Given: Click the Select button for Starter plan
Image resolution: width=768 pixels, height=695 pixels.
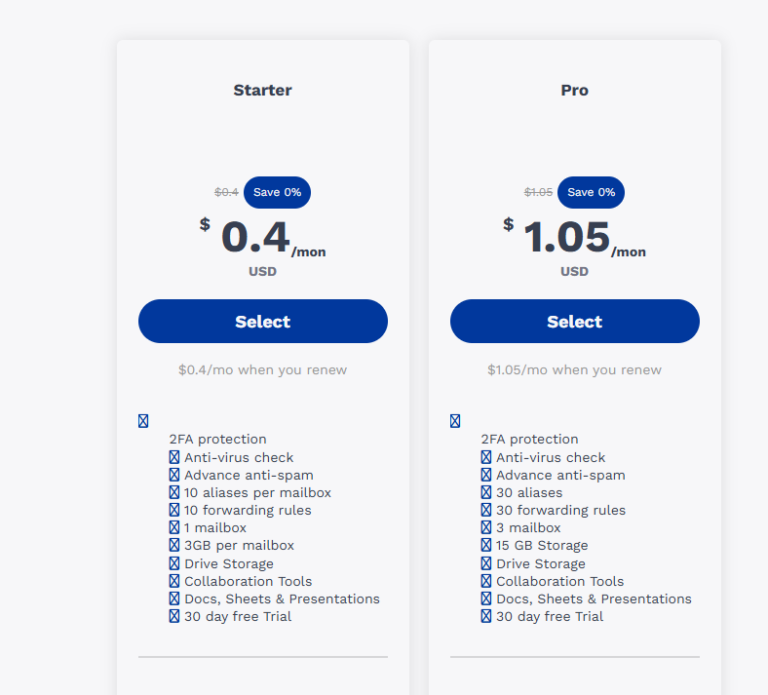Looking at the screenshot, I should coord(262,321).
